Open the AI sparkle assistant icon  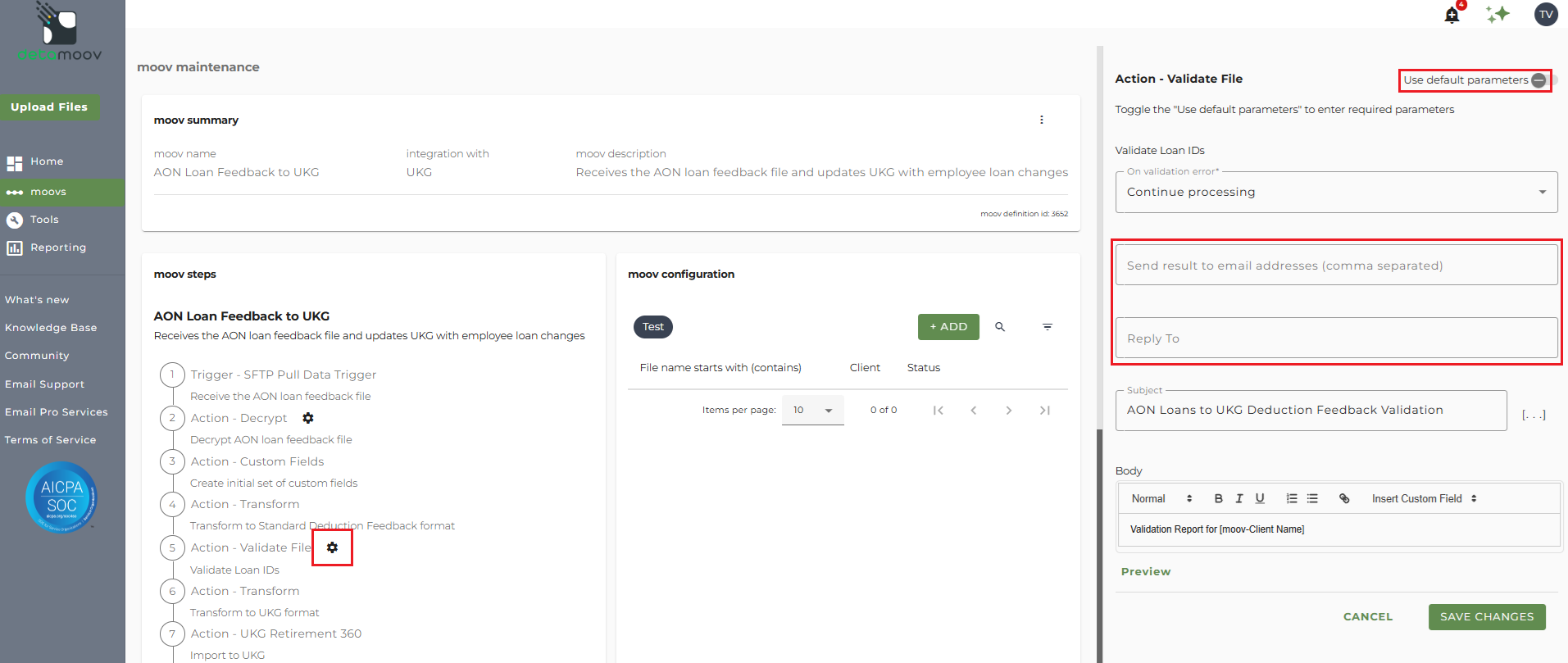(x=1498, y=14)
